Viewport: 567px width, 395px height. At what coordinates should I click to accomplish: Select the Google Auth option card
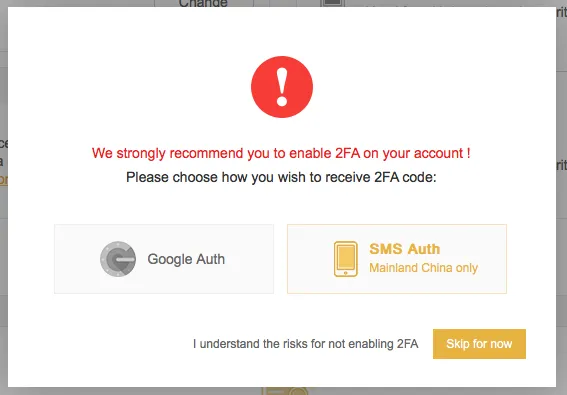click(164, 259)
